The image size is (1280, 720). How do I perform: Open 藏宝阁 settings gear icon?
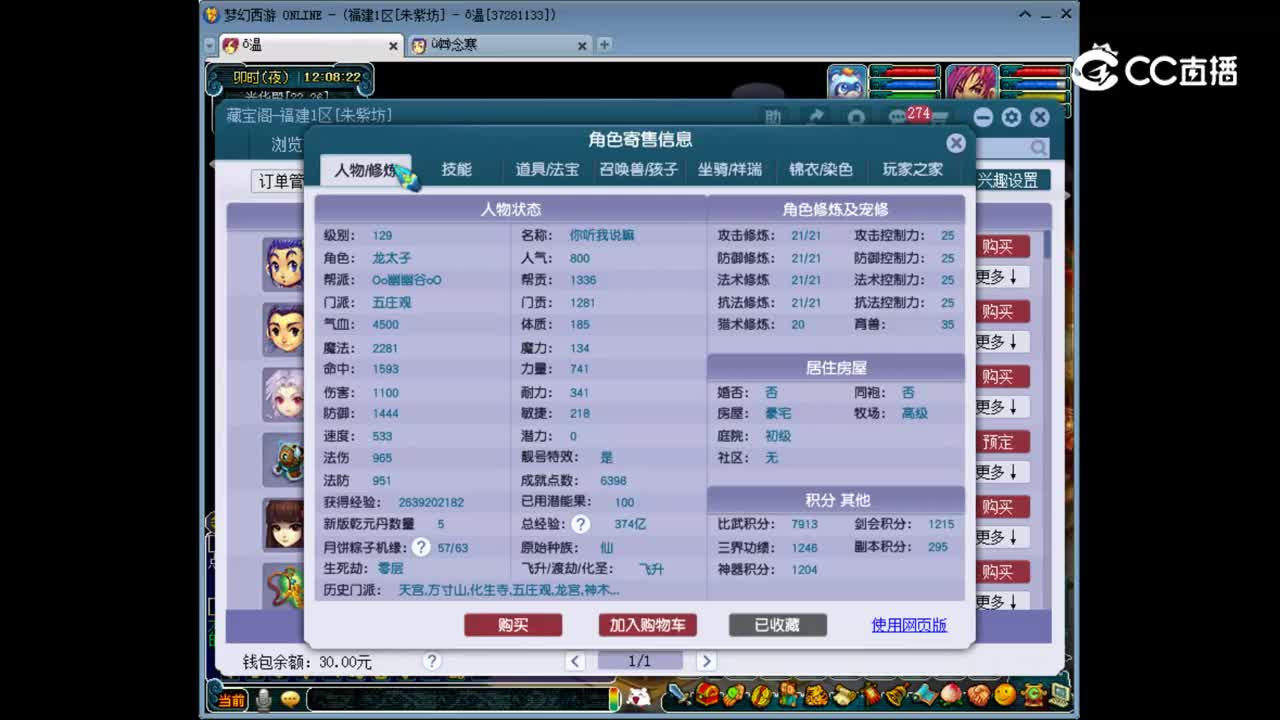(x=1011, y=117)
